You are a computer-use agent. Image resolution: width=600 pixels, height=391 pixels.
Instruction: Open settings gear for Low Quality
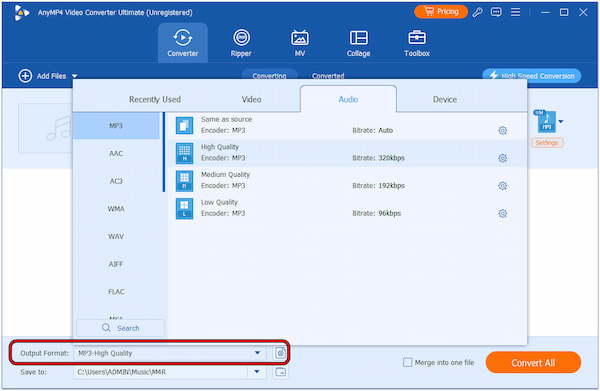point(502,213)
